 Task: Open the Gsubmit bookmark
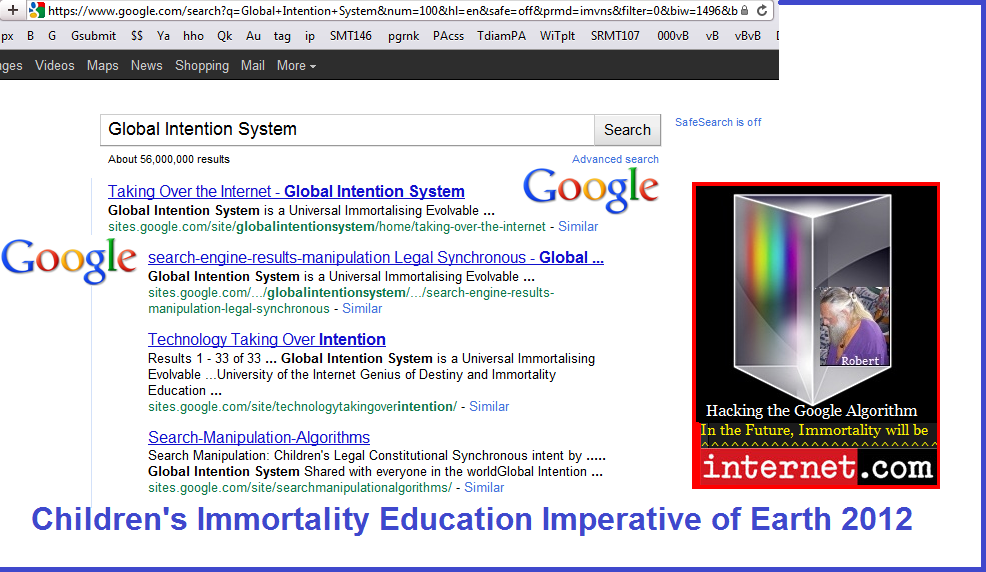click(93, 36)
